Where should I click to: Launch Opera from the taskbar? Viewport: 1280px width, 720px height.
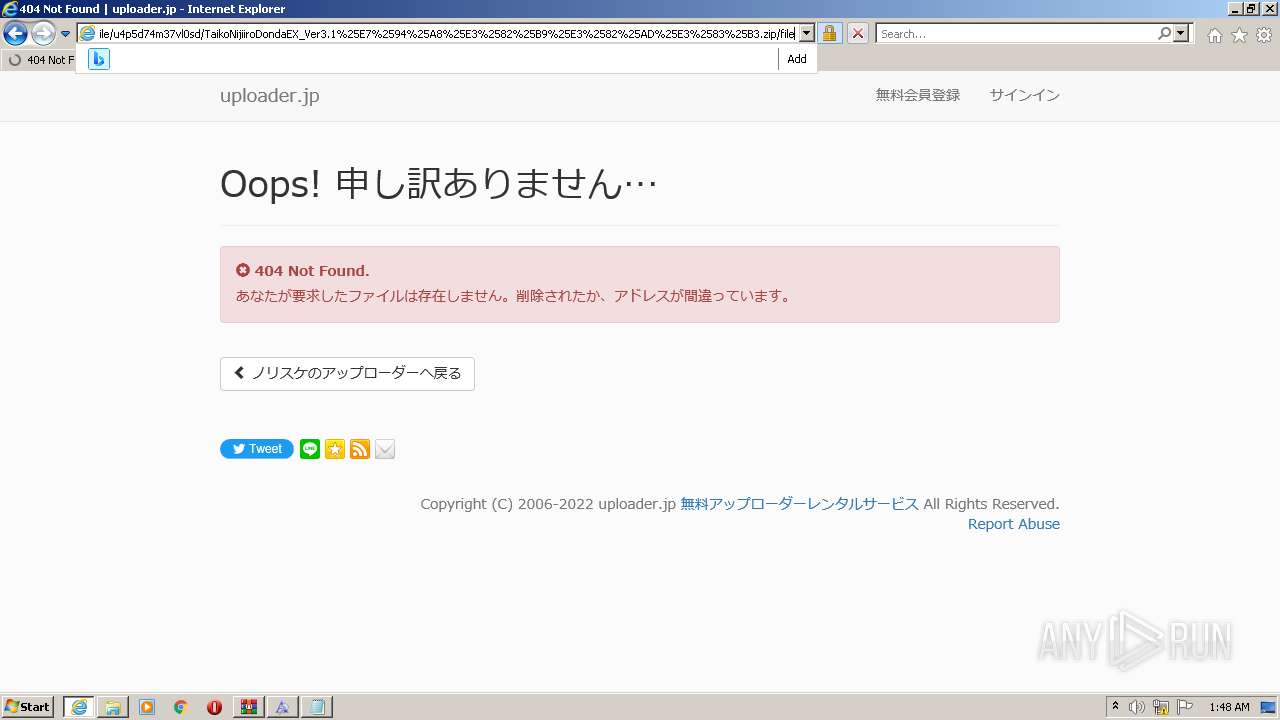(214, 707)
